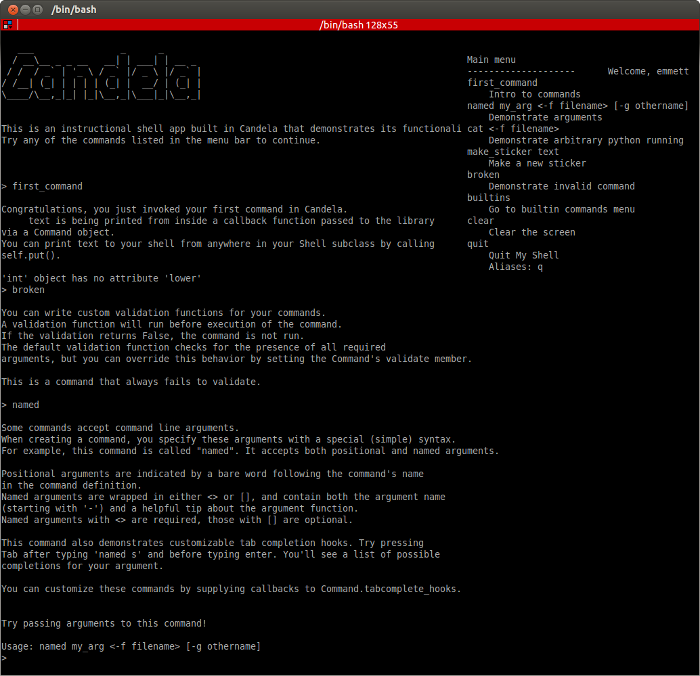
Task: Click 'clear' menu entry
Action: point(480,221)
